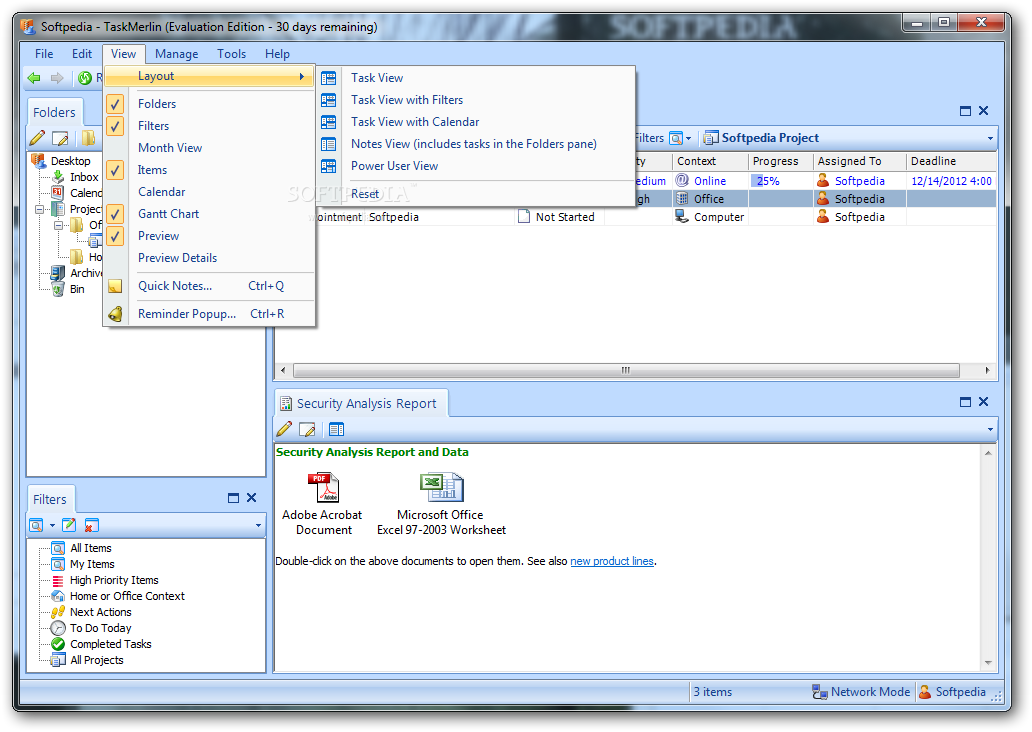Open the Edit menu
This screenshot has height=732, width=1032.
coord(82,54)
